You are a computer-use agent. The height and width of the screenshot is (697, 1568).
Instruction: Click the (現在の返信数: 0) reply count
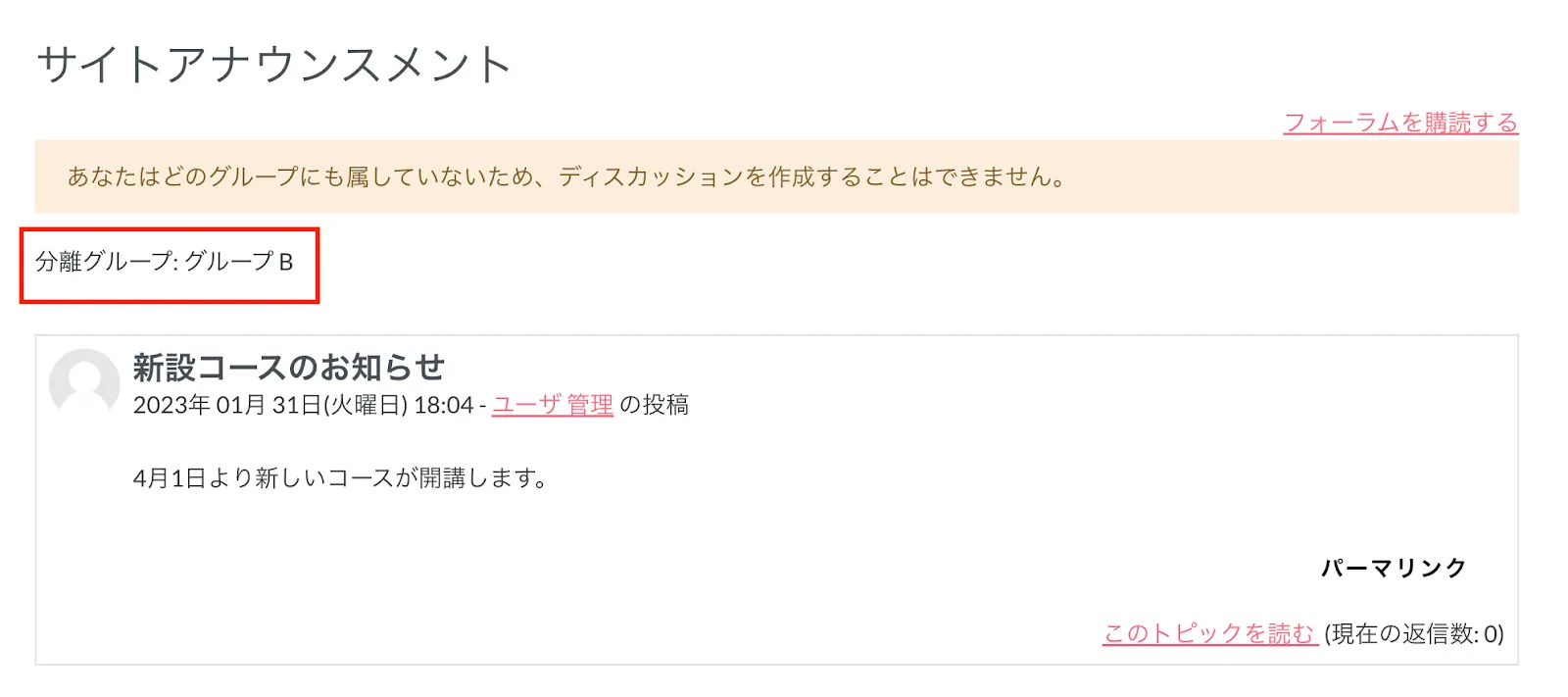coord(1413,633)
